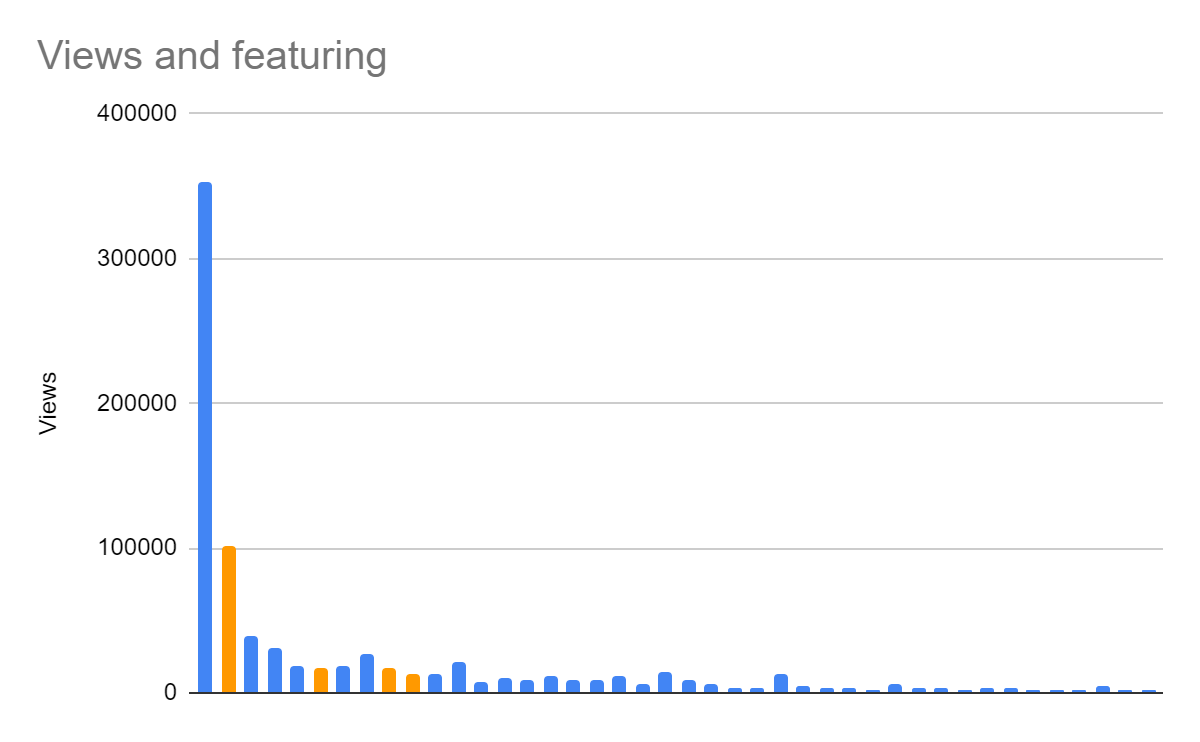This screenshot has width=1200, height=742.
Task: Select the tallest blue bar
Action: (x=205, y=437)
